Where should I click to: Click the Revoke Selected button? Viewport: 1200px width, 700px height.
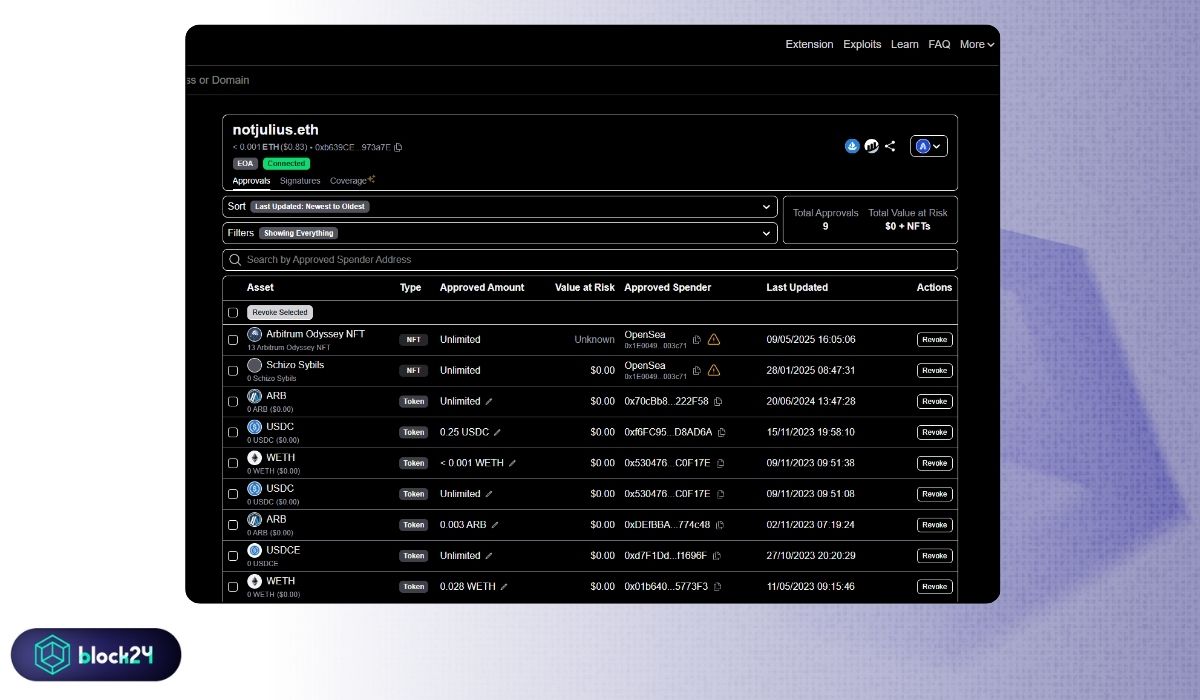[280, 313]
